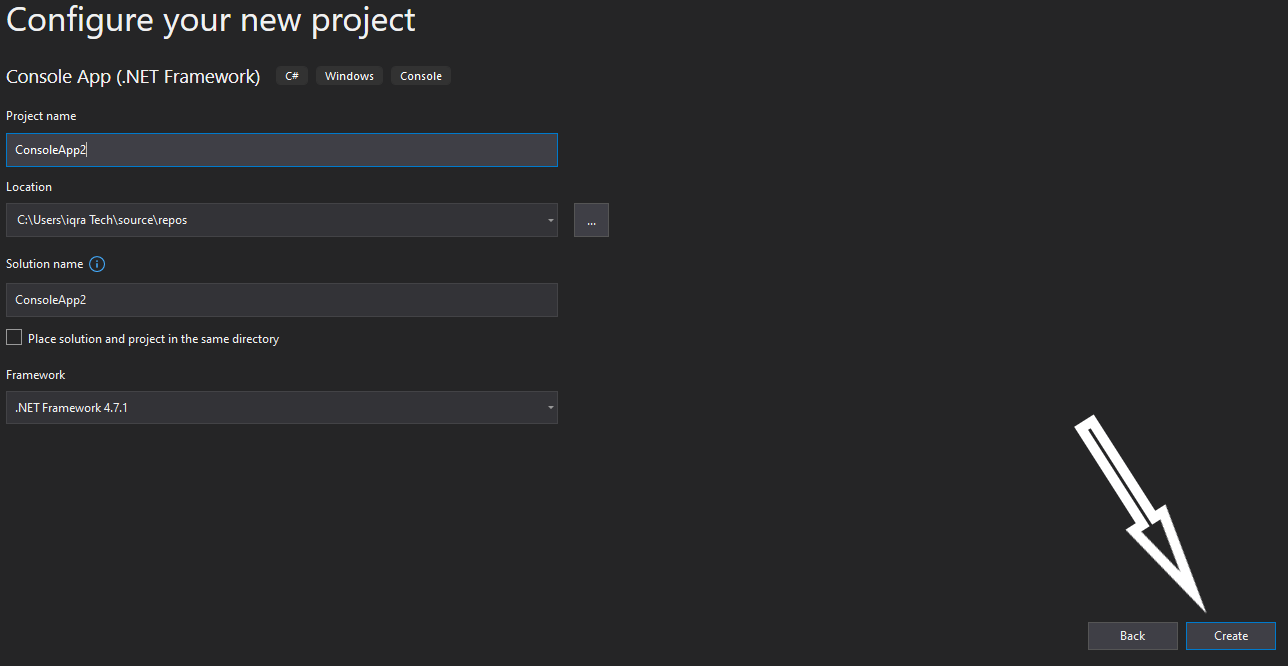Click into the Solution name field
The image size is (1288, 666).
[281, 300]
